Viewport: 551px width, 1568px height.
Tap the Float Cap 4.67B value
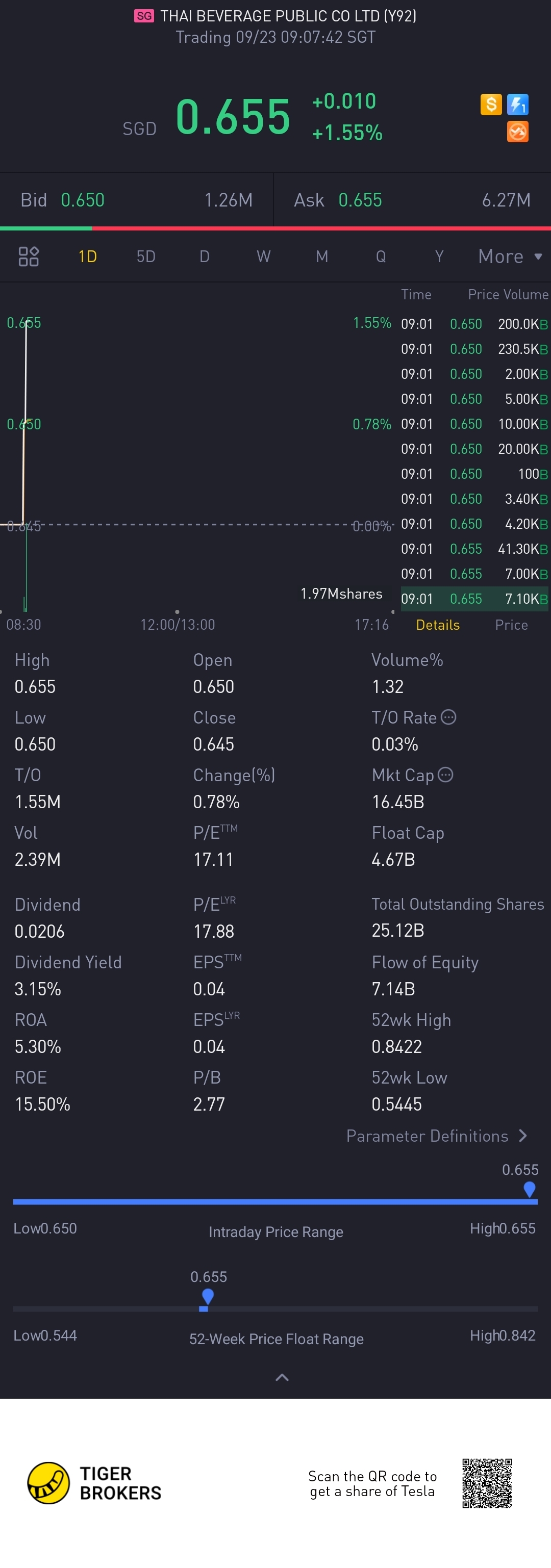click(x=393, y=859)
